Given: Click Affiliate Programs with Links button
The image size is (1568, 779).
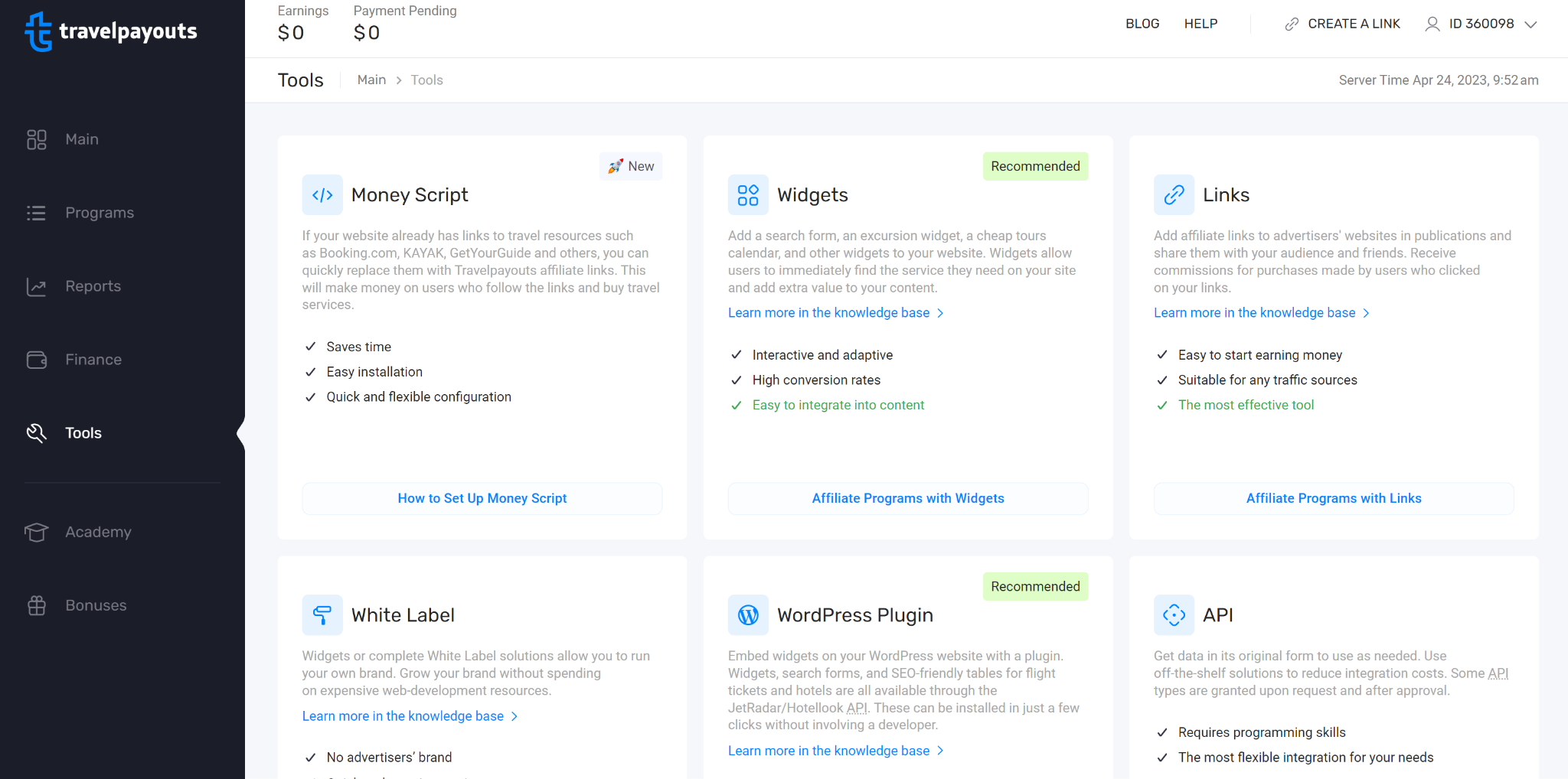Looking at the screenshot, I should (1334, 498).
